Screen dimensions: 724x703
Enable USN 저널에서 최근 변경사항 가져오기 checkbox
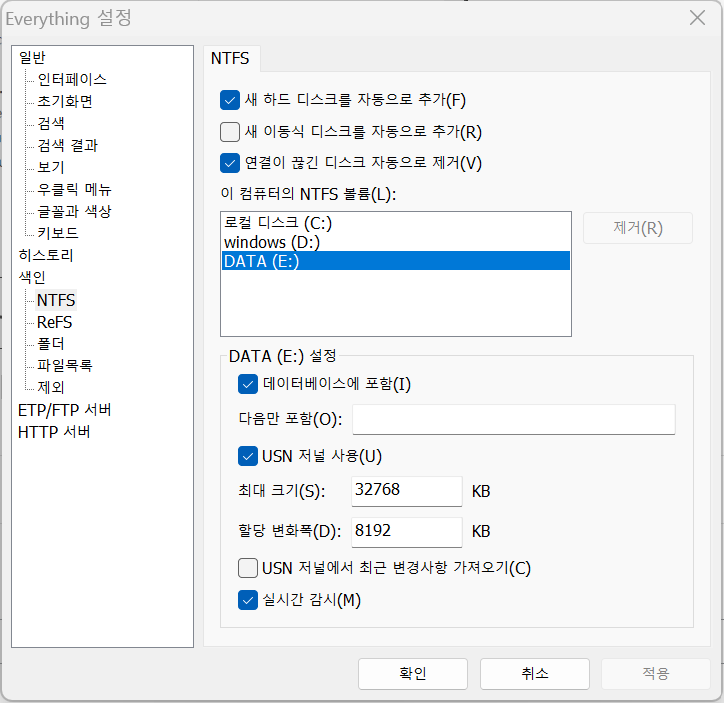tap(248, 568)
